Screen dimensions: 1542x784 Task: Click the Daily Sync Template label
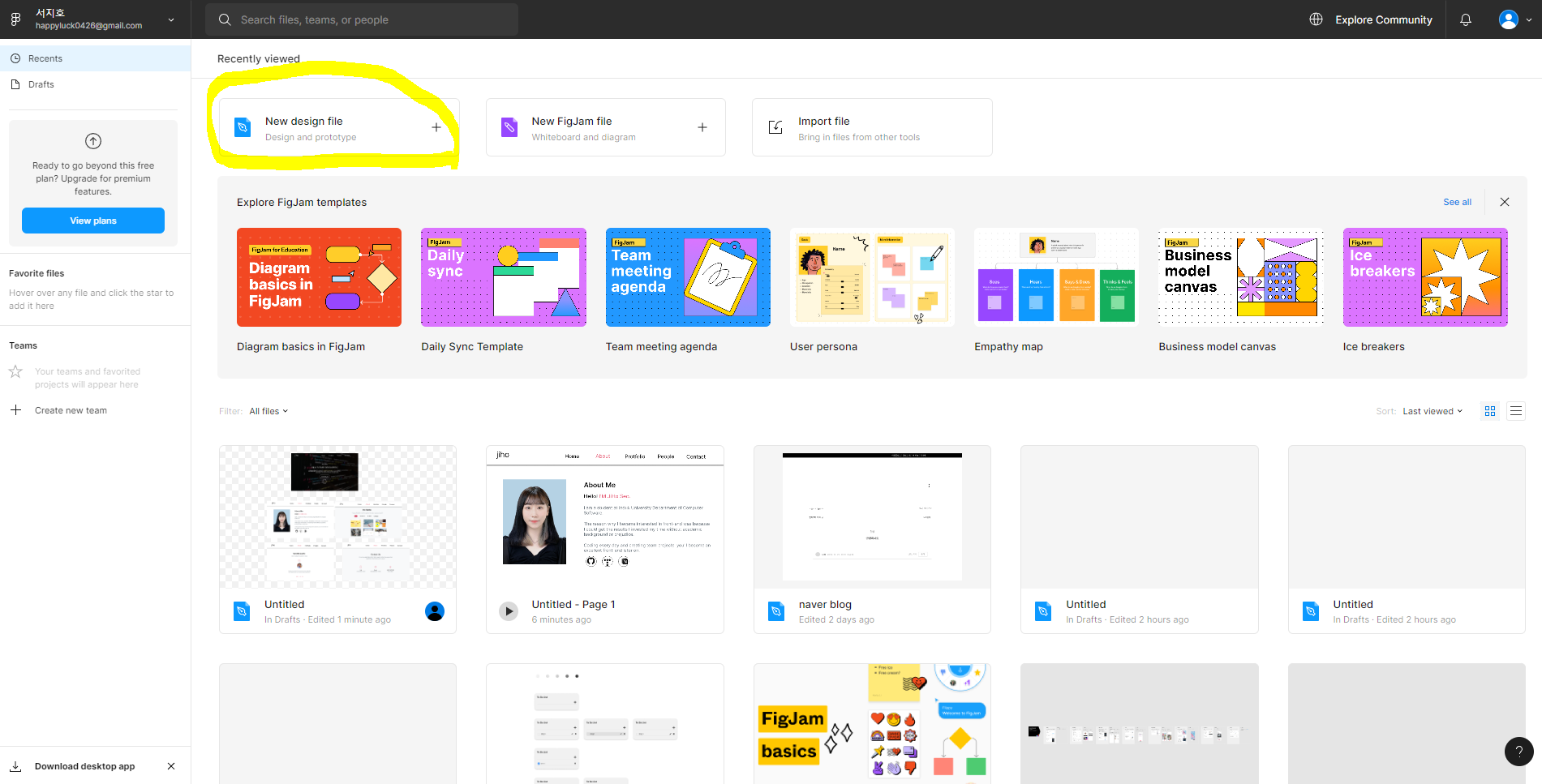tap(472, 346)
